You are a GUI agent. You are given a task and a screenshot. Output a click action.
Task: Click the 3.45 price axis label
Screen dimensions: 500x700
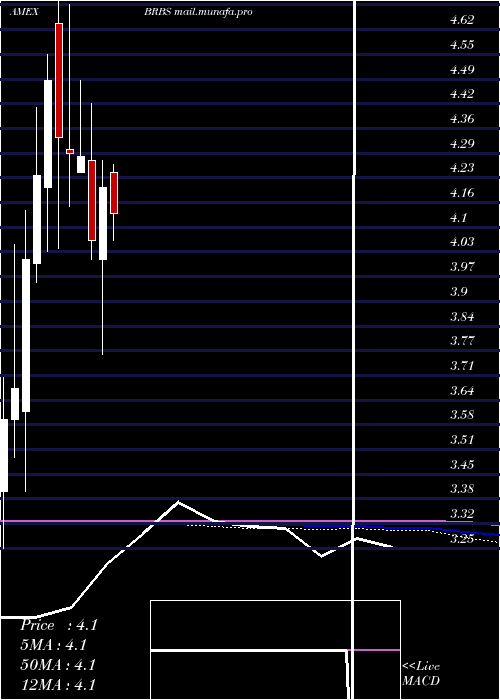tap(462, 465)
